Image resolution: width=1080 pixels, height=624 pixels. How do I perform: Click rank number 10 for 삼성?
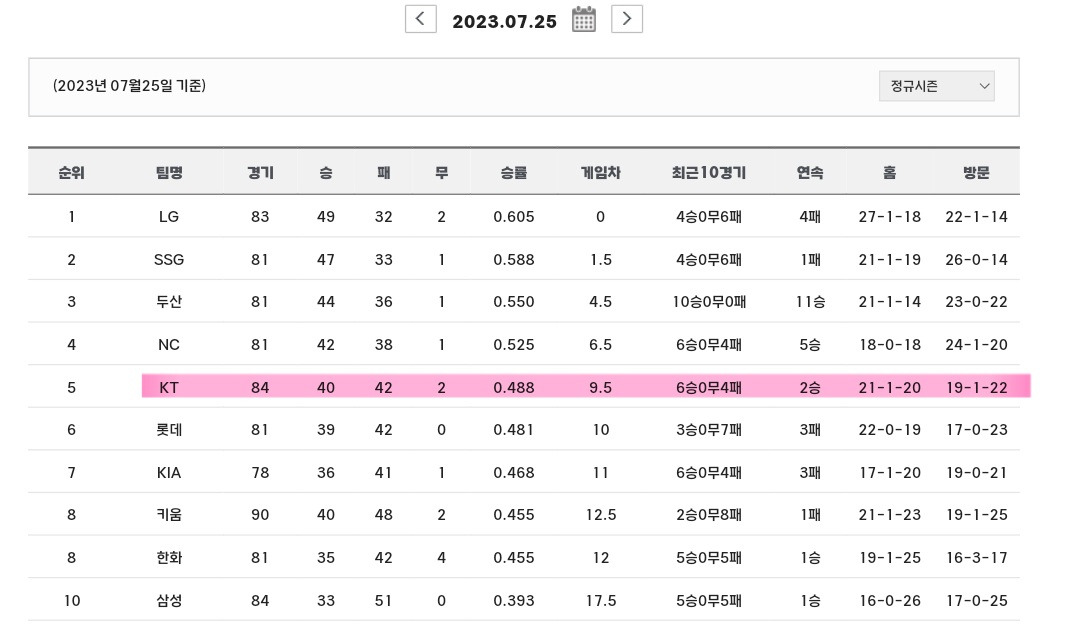(x=72, y=601)
